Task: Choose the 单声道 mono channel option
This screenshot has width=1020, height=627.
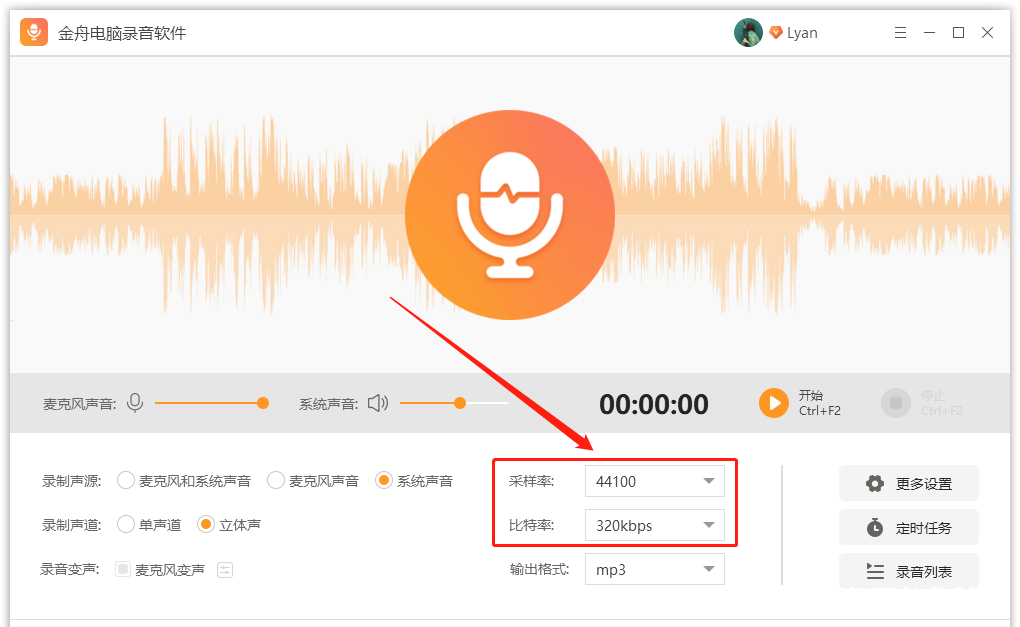Action: (126, 524)
